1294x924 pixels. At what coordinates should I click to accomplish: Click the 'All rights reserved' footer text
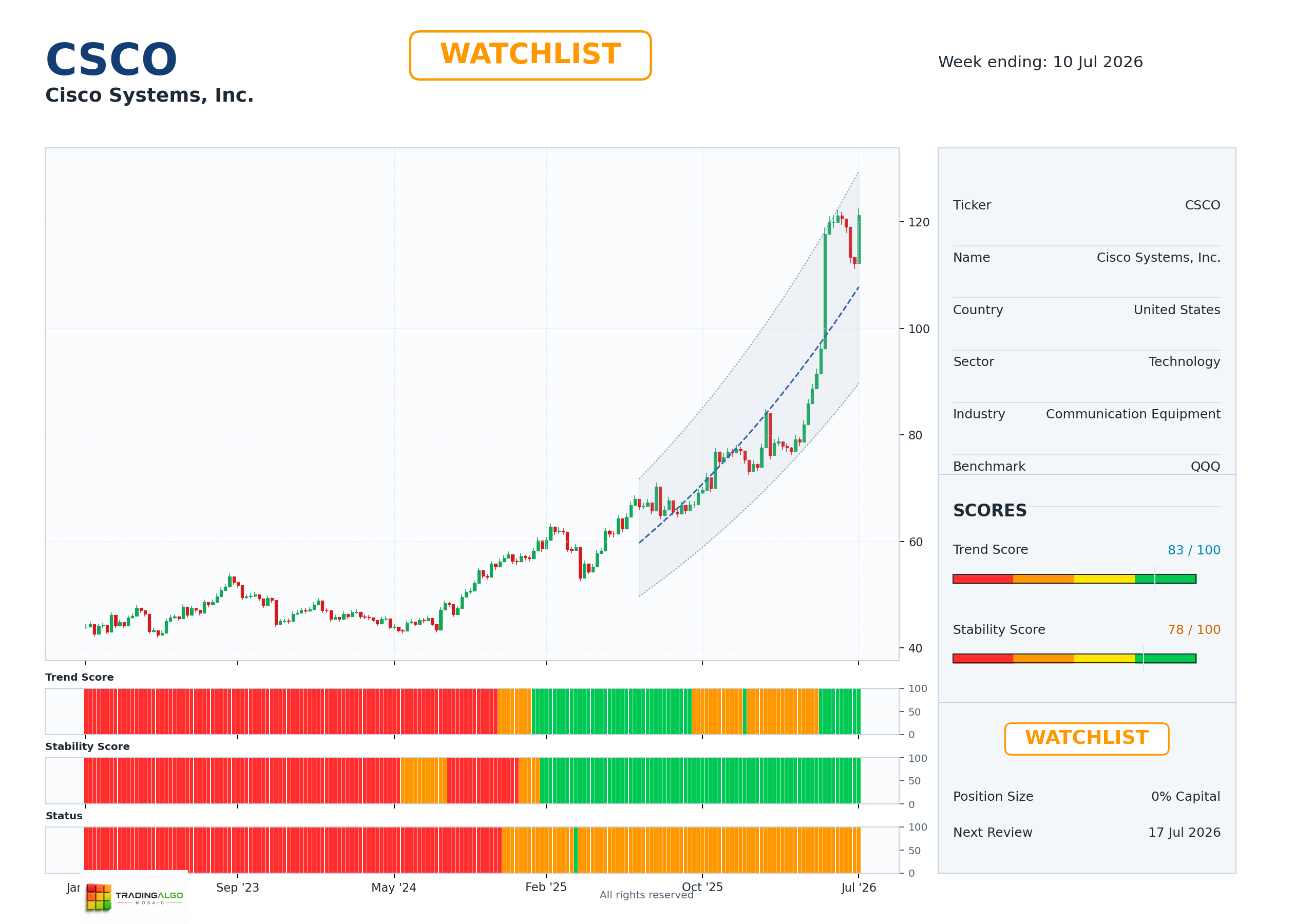(646, 895)
